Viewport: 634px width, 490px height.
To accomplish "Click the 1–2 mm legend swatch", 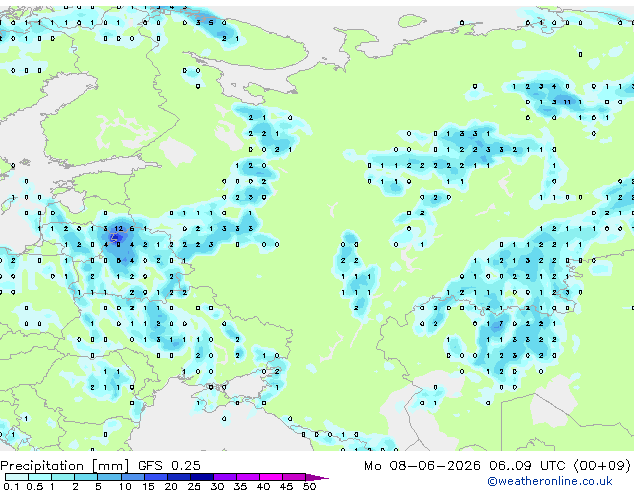I will click(63, 477).
